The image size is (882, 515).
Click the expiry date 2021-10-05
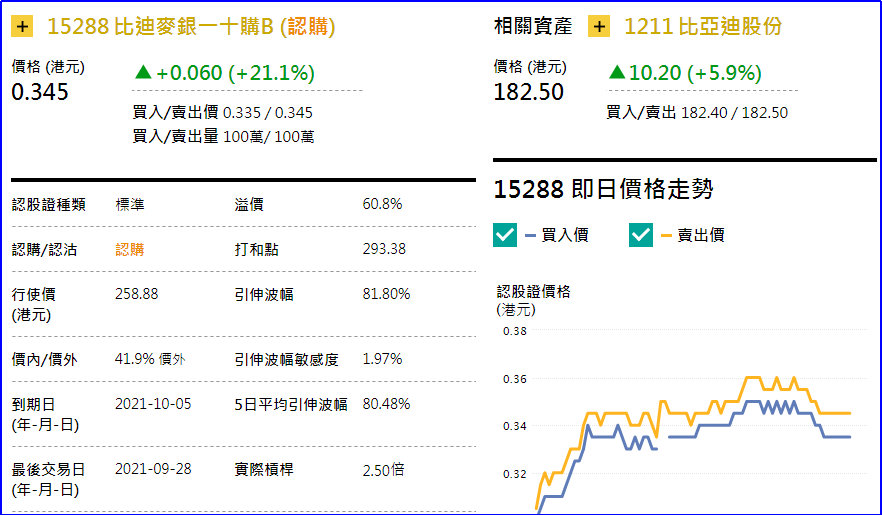[x=153, y=404]
